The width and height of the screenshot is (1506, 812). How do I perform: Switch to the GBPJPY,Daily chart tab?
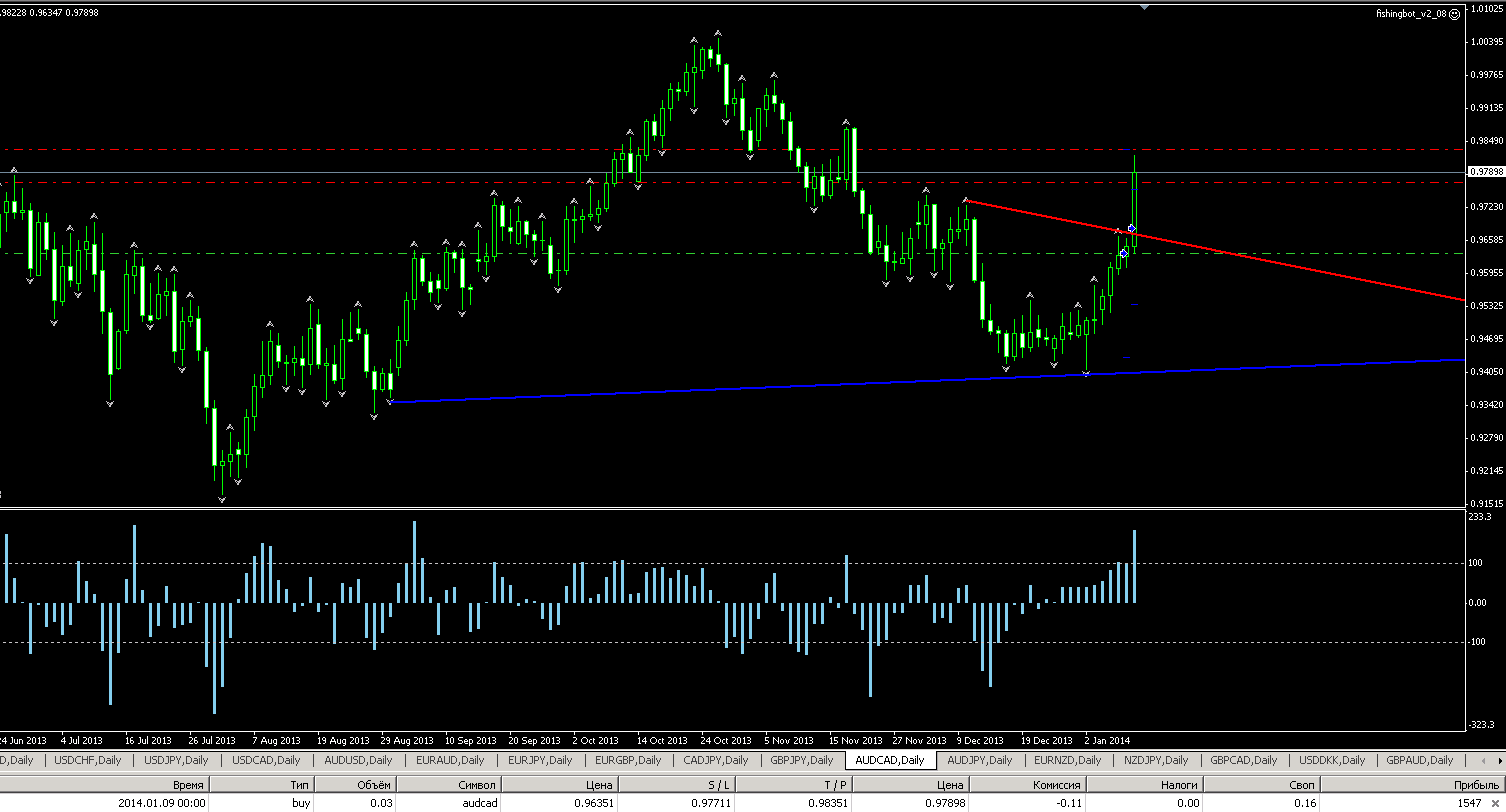[803, 761]
